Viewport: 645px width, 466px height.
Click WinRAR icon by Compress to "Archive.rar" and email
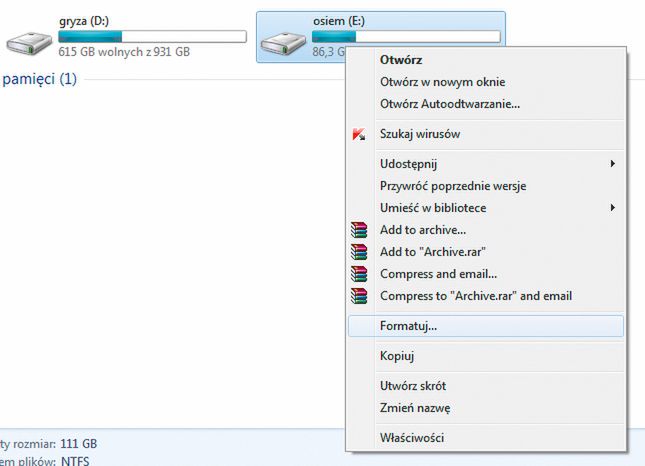point(359,296)
